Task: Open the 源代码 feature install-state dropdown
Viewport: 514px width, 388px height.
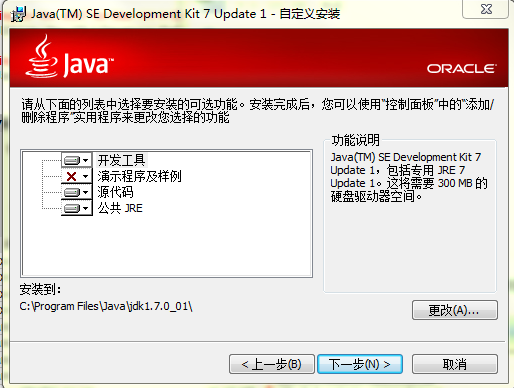Action: 77,192
